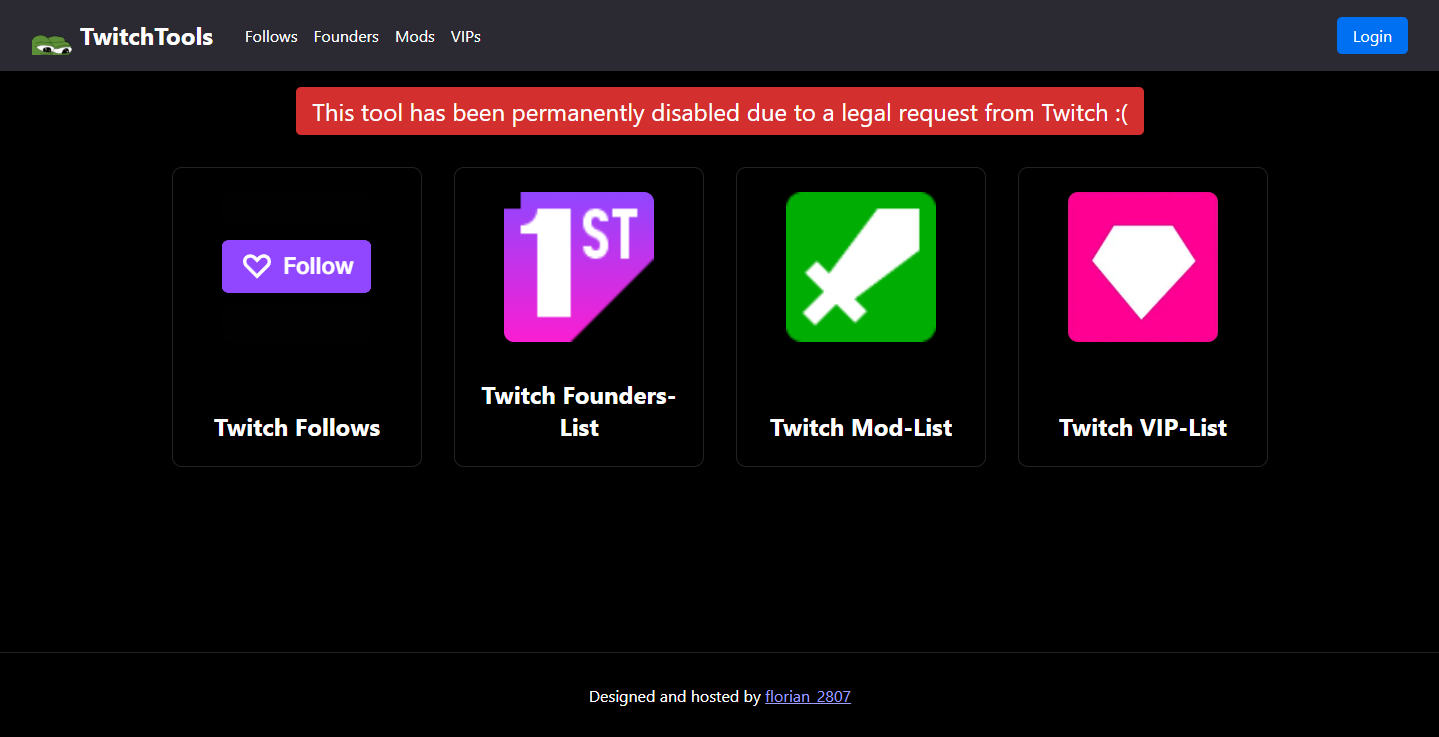Click the 'Designed and hosted by' footer text
Screen dimensions: 1439x737
tap(675, 697)
